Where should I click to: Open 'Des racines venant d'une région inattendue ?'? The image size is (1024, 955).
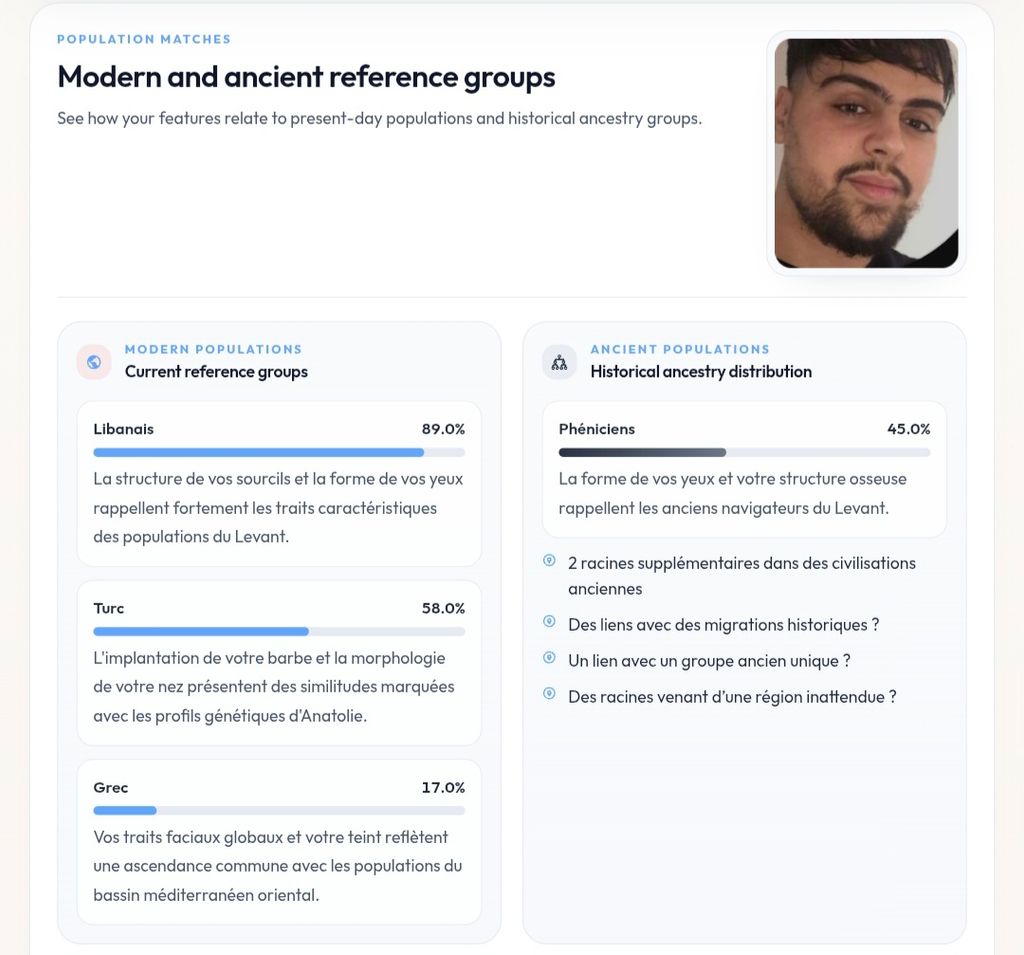[732, 696]
